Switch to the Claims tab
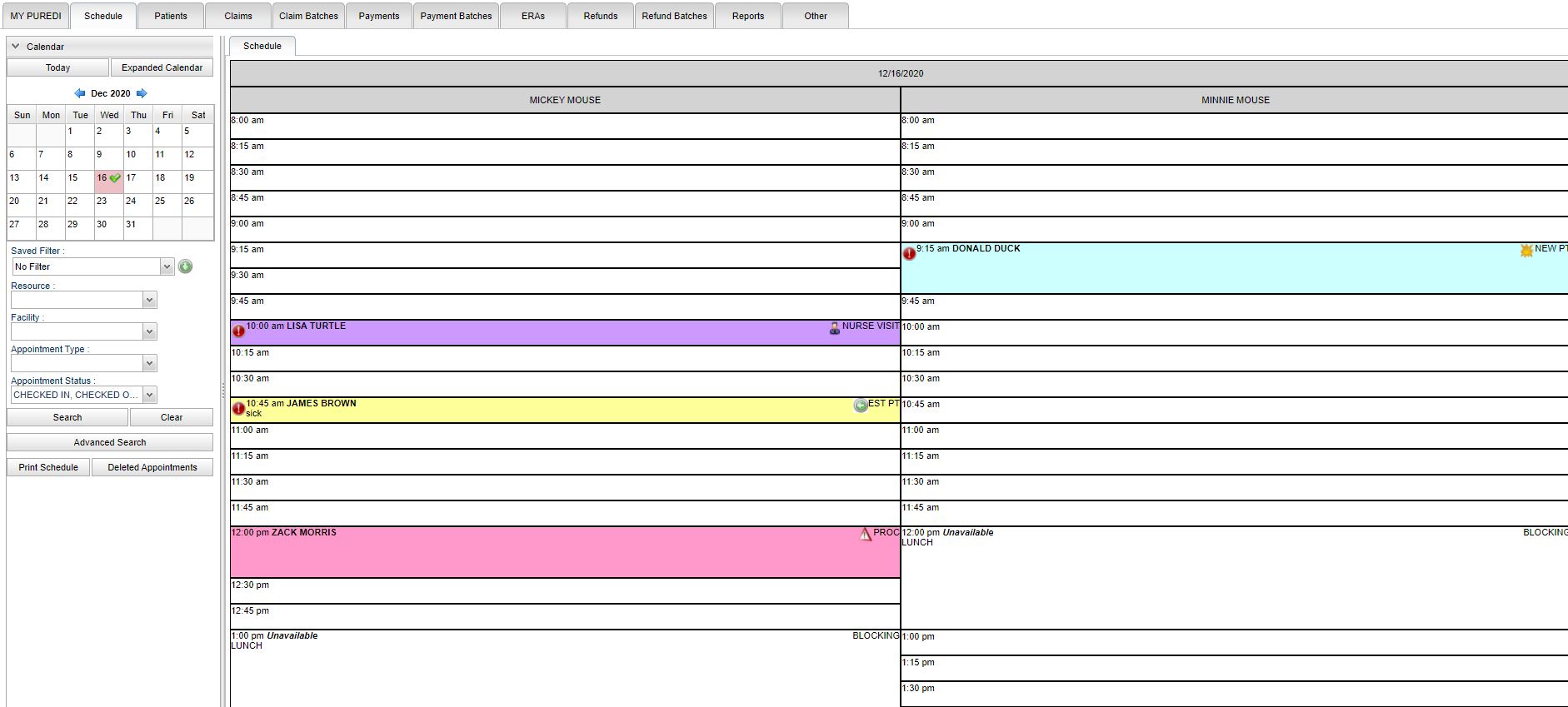This screenshot has height=707, width=1568. 238,16
